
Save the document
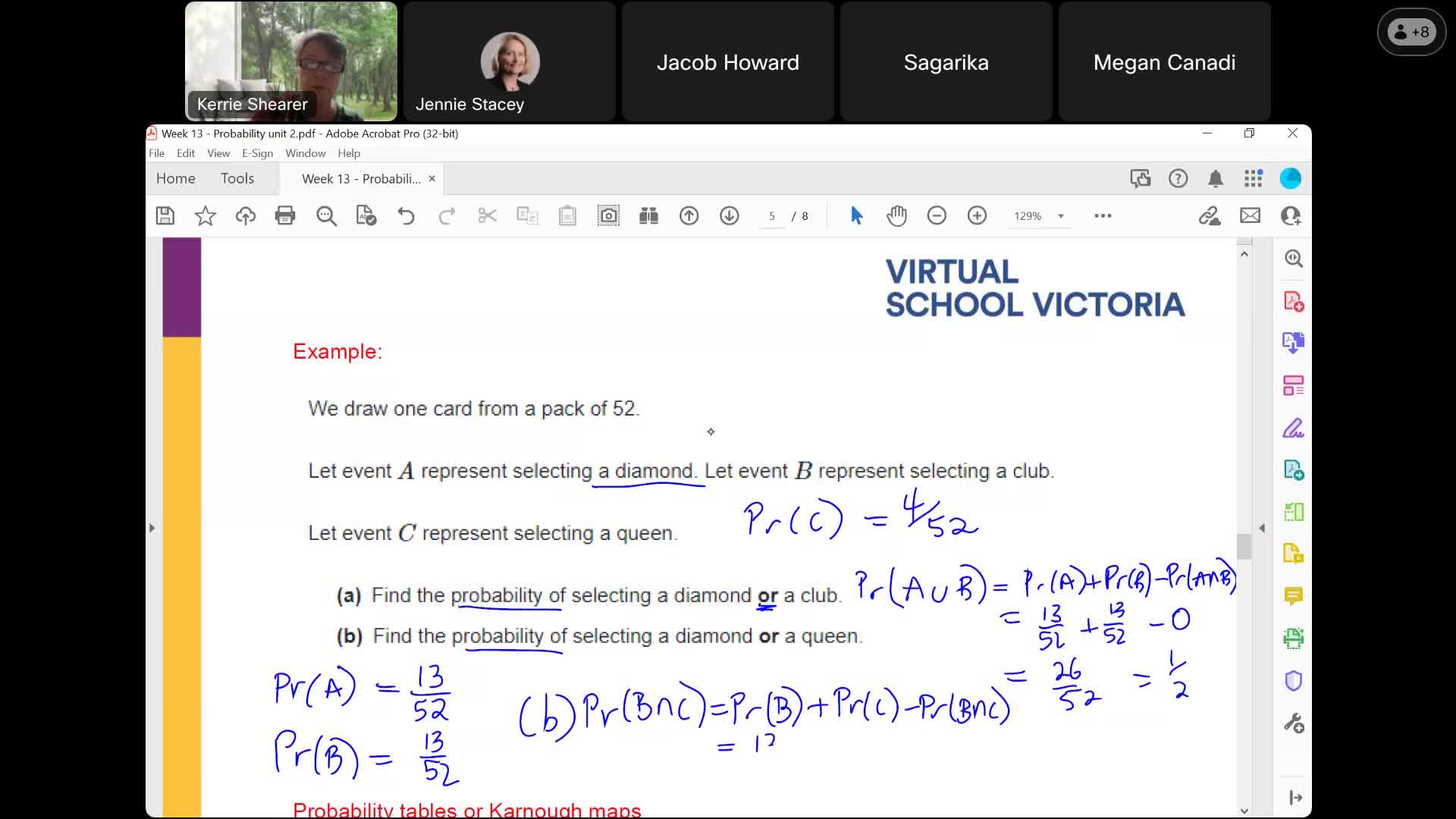point(164,215)
